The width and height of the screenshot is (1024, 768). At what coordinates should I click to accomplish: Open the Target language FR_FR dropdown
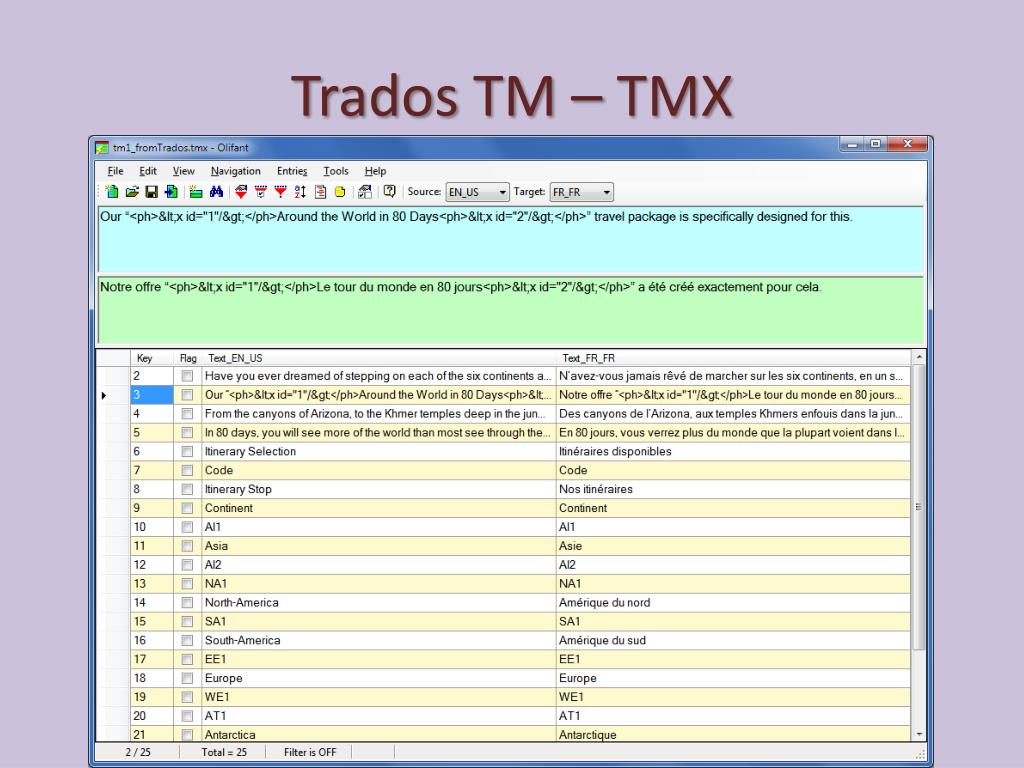coord(607,192)
